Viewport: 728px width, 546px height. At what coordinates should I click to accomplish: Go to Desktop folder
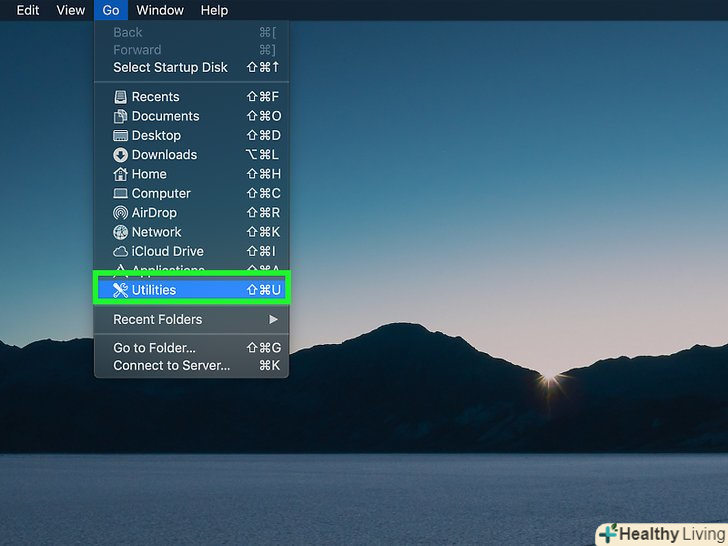191,136
